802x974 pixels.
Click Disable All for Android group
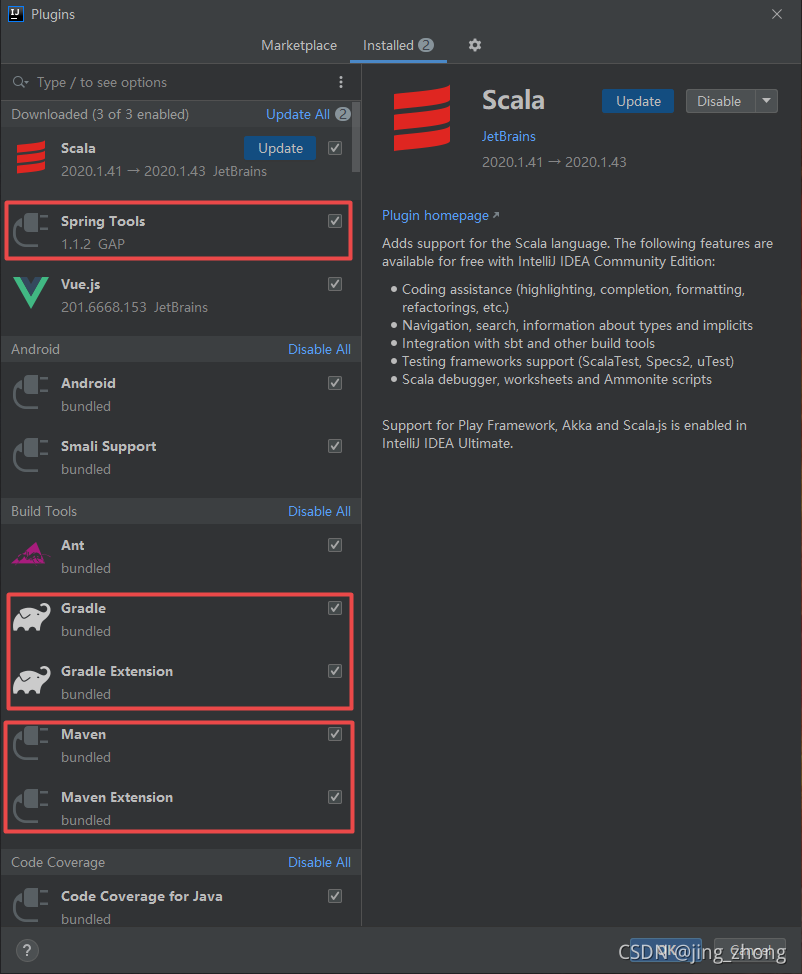(x=319, y=349)
